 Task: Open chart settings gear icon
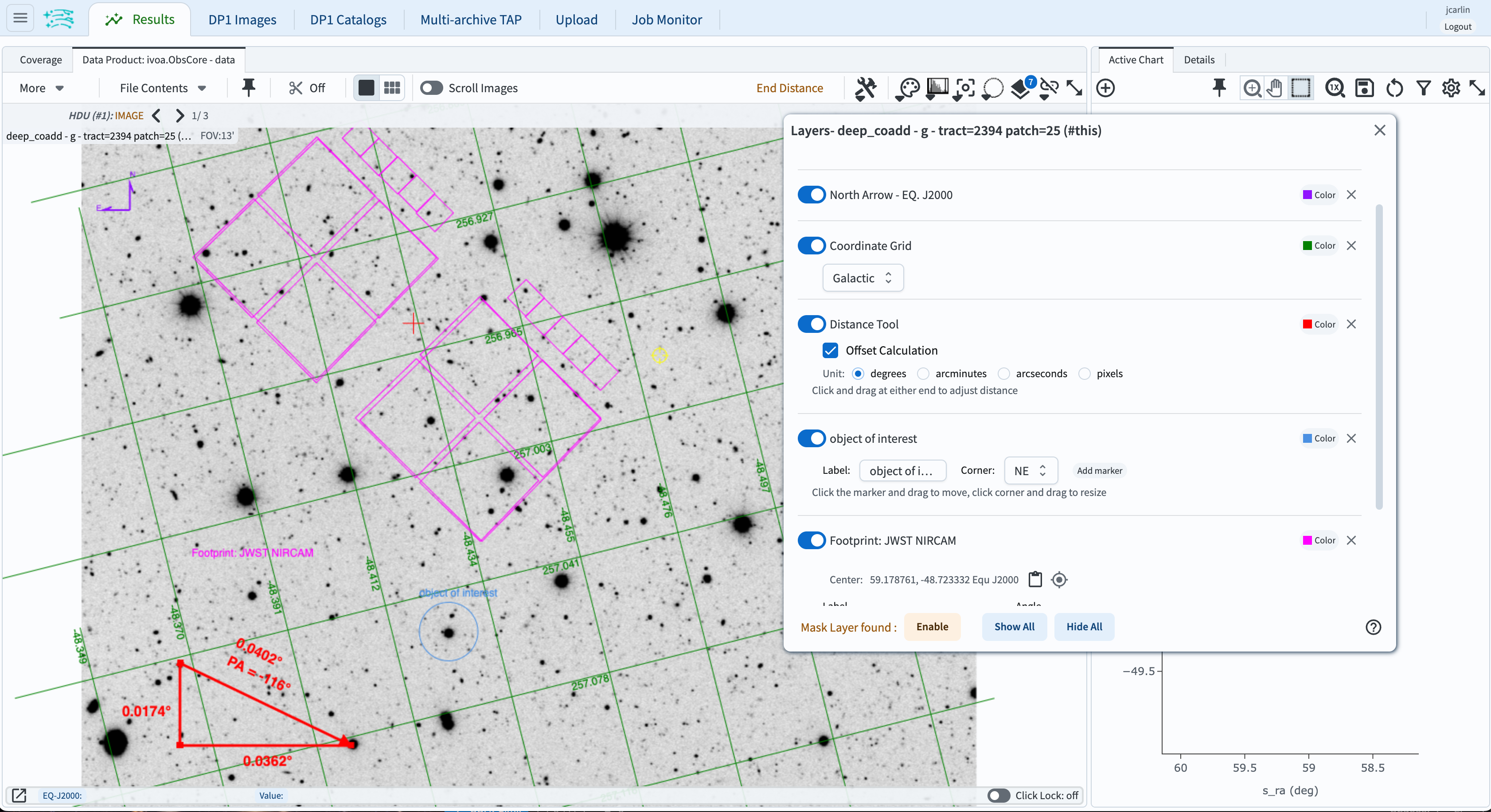coord(1451,89)
